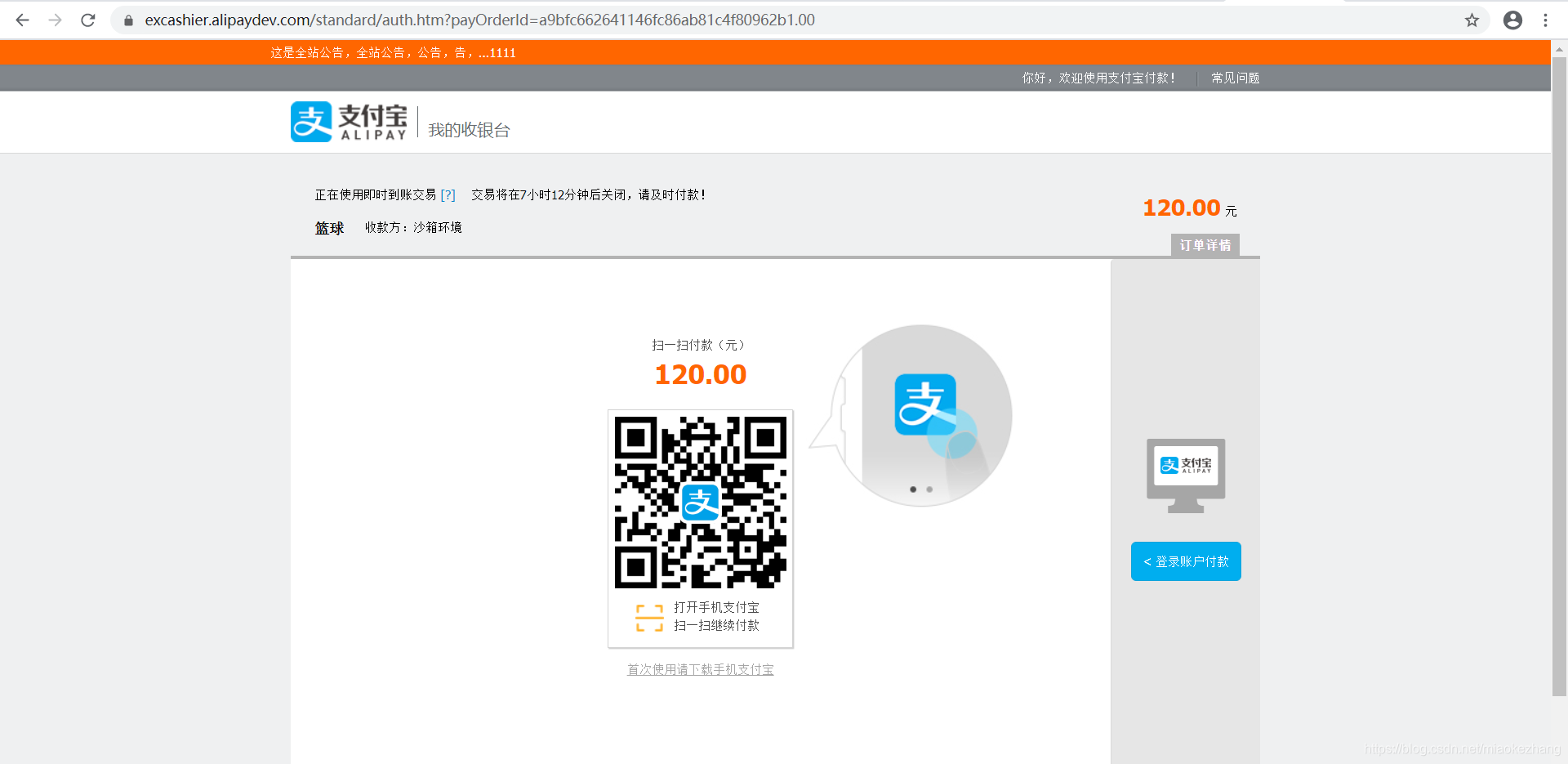
Task: Click the monitor Alipay computer icon
Action: click(1186, 476)
